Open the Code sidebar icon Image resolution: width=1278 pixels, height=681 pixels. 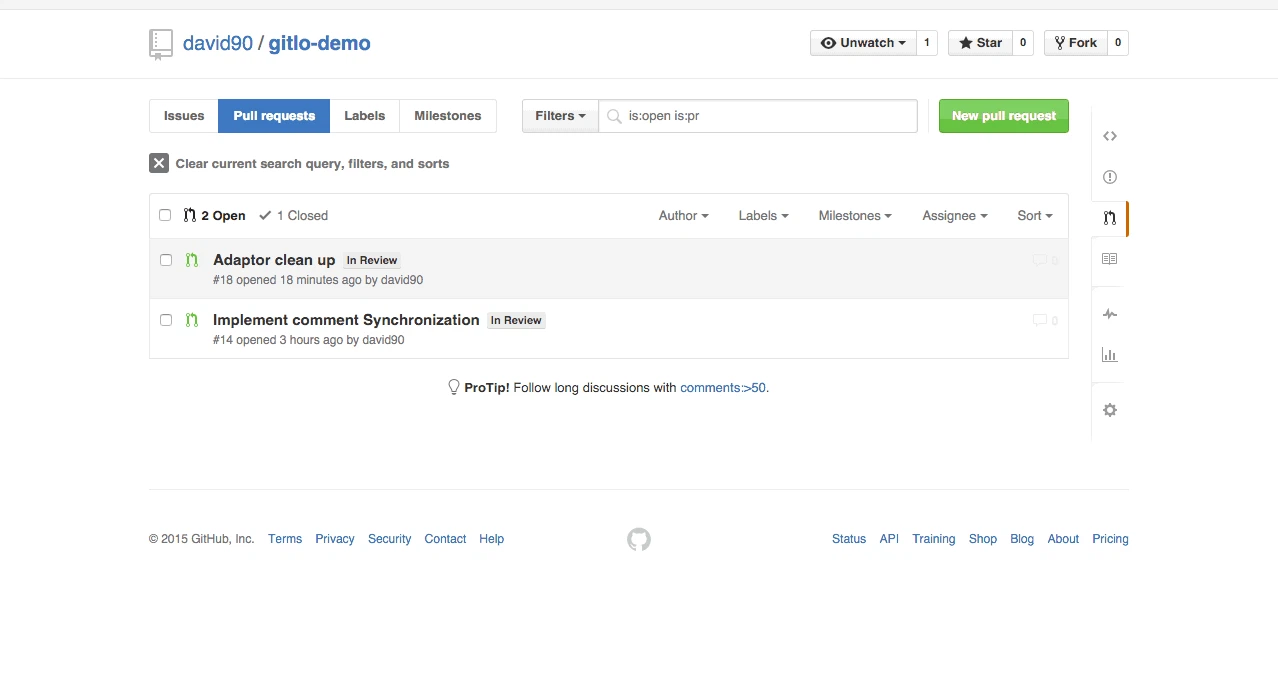(1109, 136)
